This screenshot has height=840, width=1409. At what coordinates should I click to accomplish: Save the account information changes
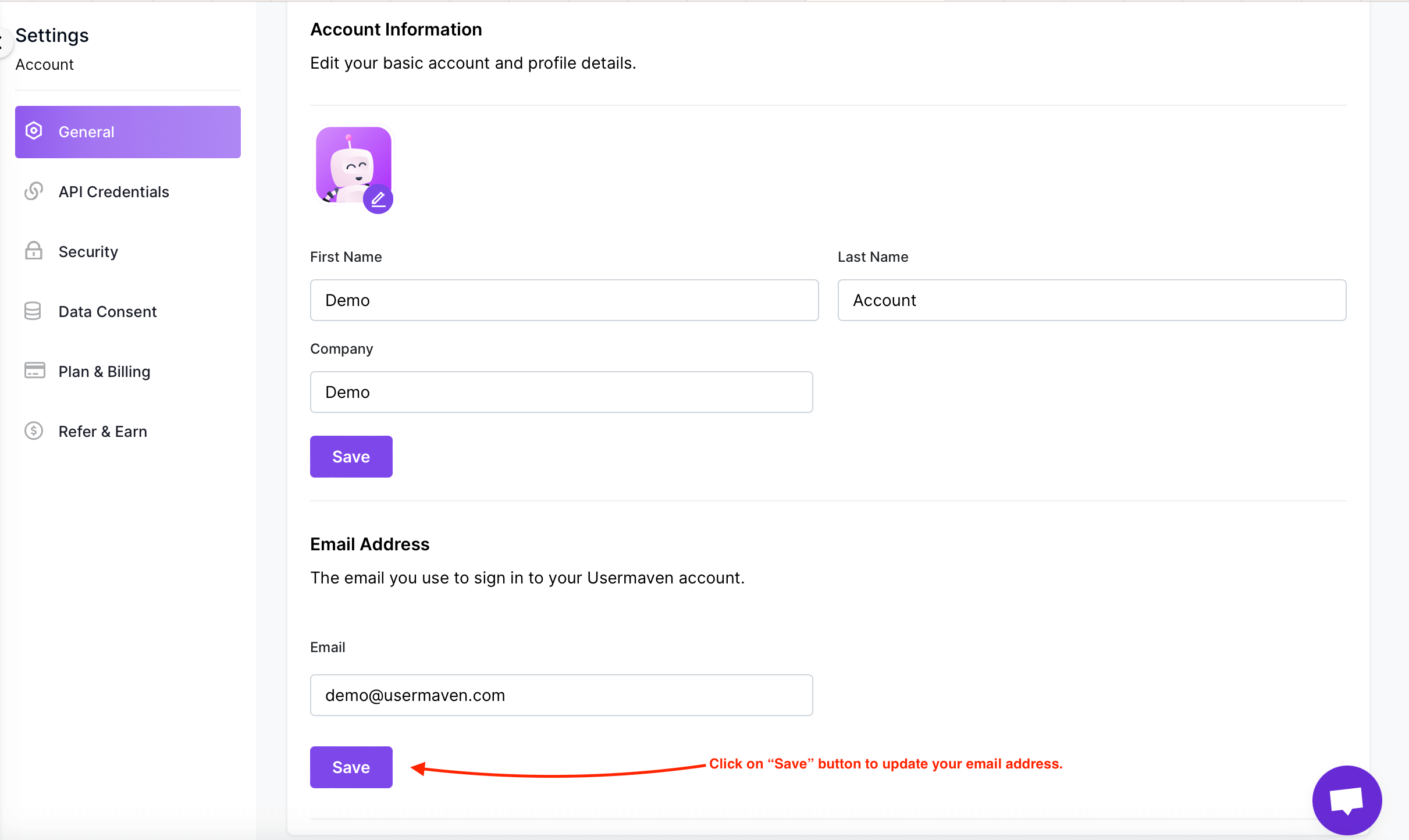[351, 457]
